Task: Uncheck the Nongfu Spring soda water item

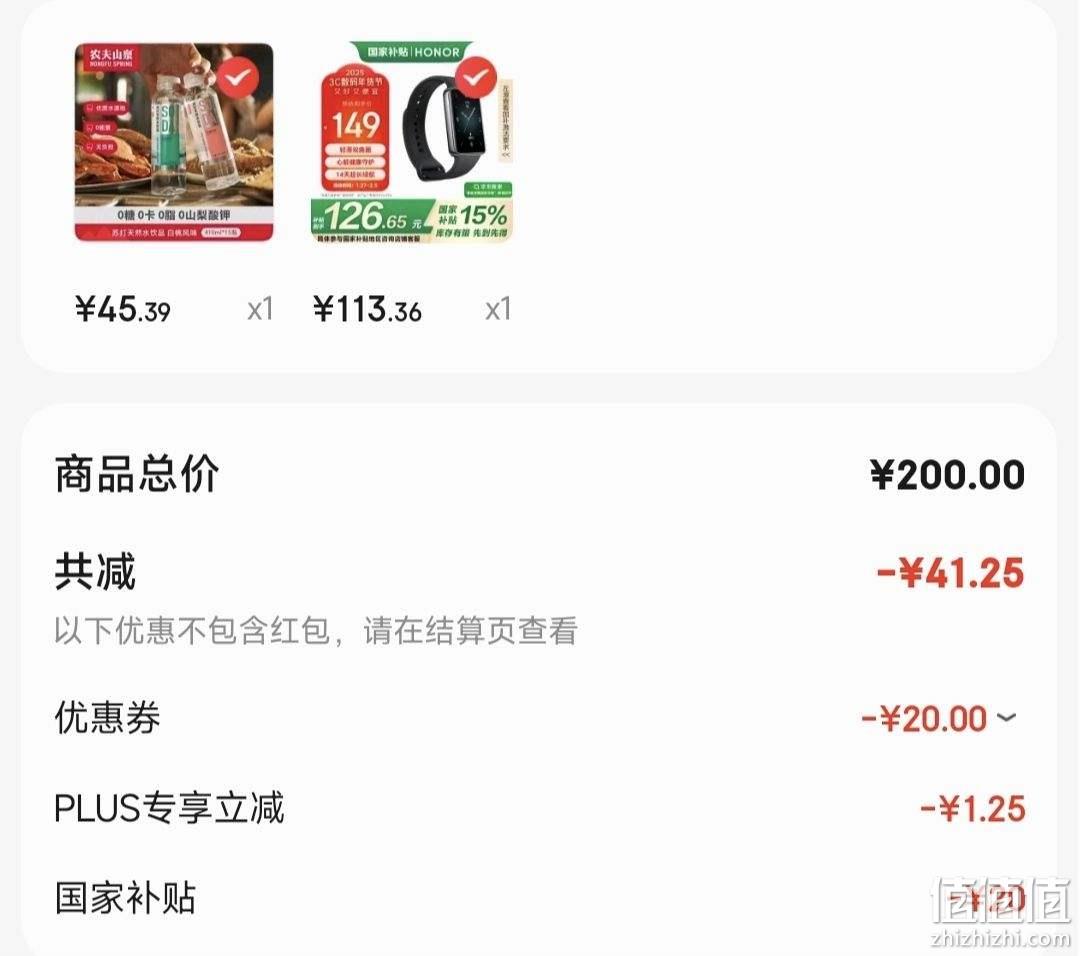Action: coord(238,77)
